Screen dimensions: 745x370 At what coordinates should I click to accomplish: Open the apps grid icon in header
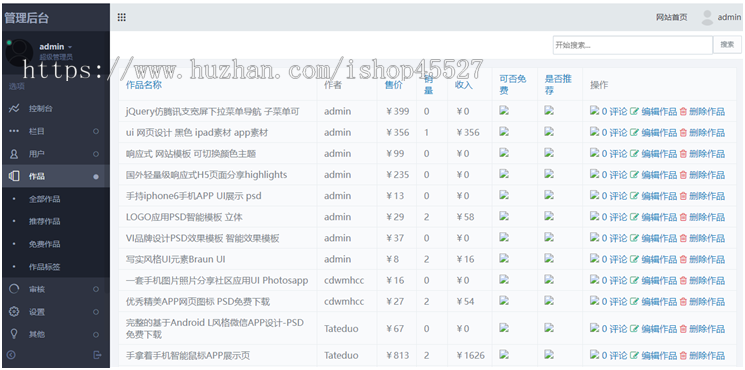click(x=122, y=18)
